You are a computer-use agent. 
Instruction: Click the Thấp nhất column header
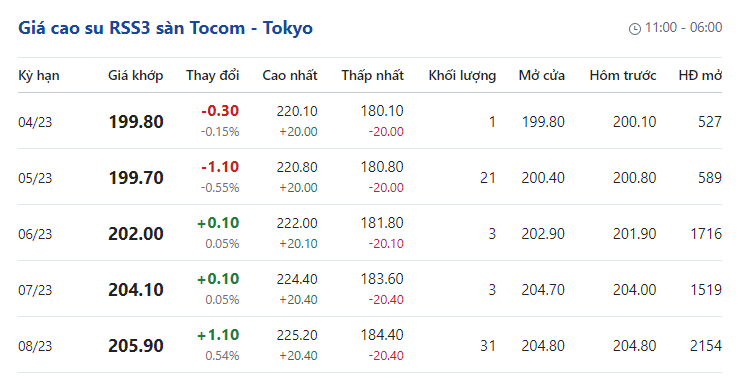[373, 75]
